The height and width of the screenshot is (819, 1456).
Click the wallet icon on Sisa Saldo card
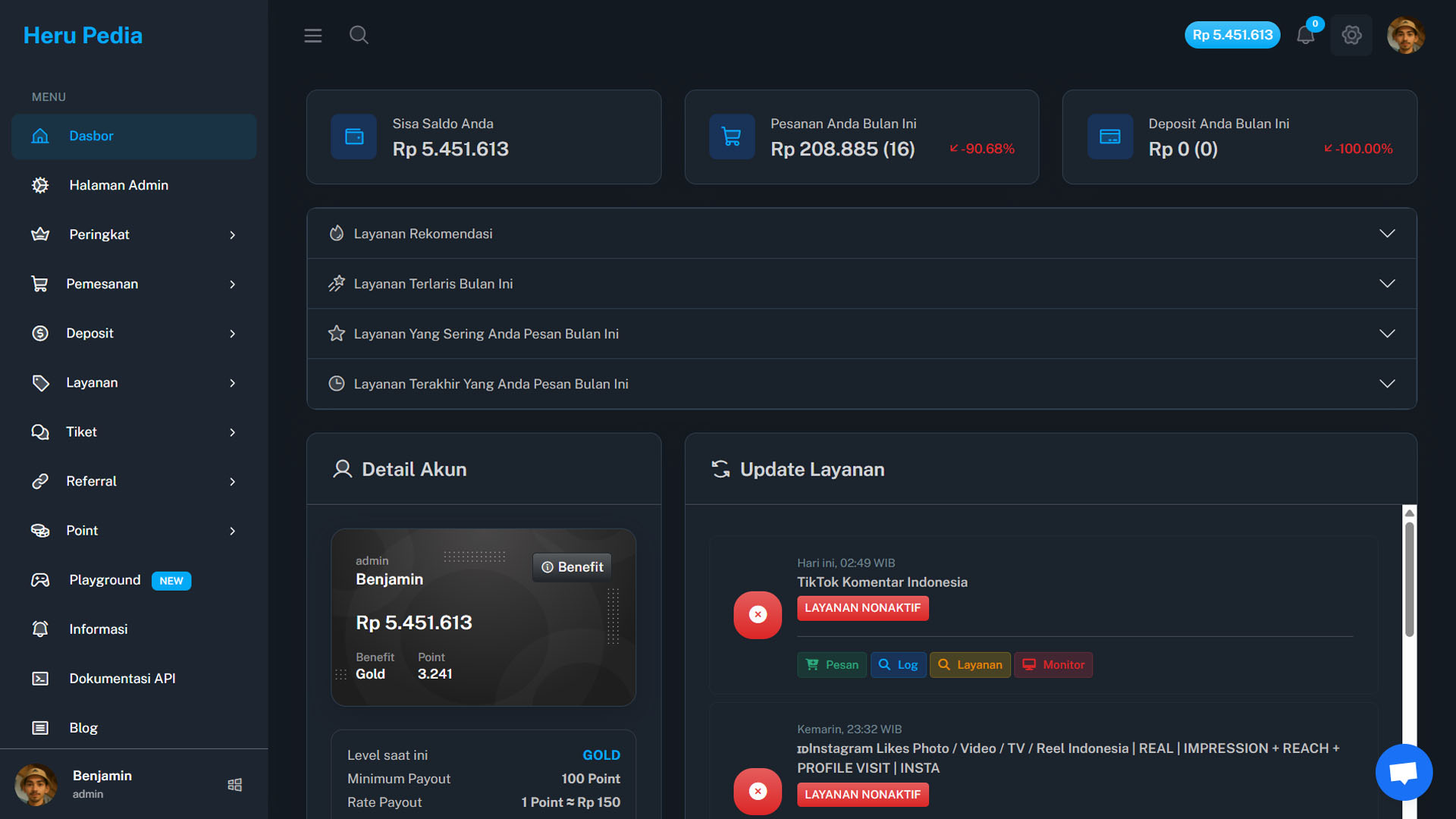click(354, 136)
